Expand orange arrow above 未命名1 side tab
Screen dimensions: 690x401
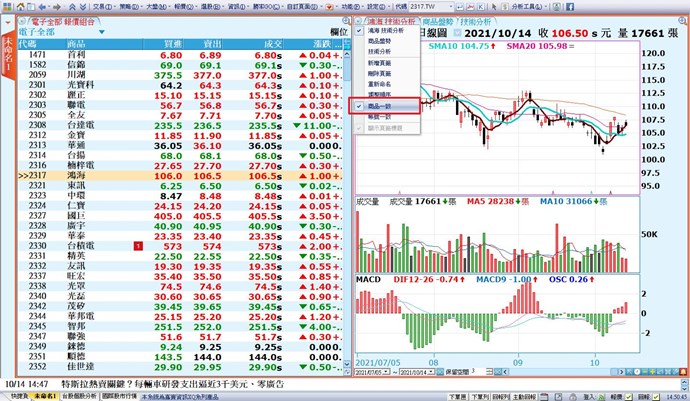click(7, 22)
